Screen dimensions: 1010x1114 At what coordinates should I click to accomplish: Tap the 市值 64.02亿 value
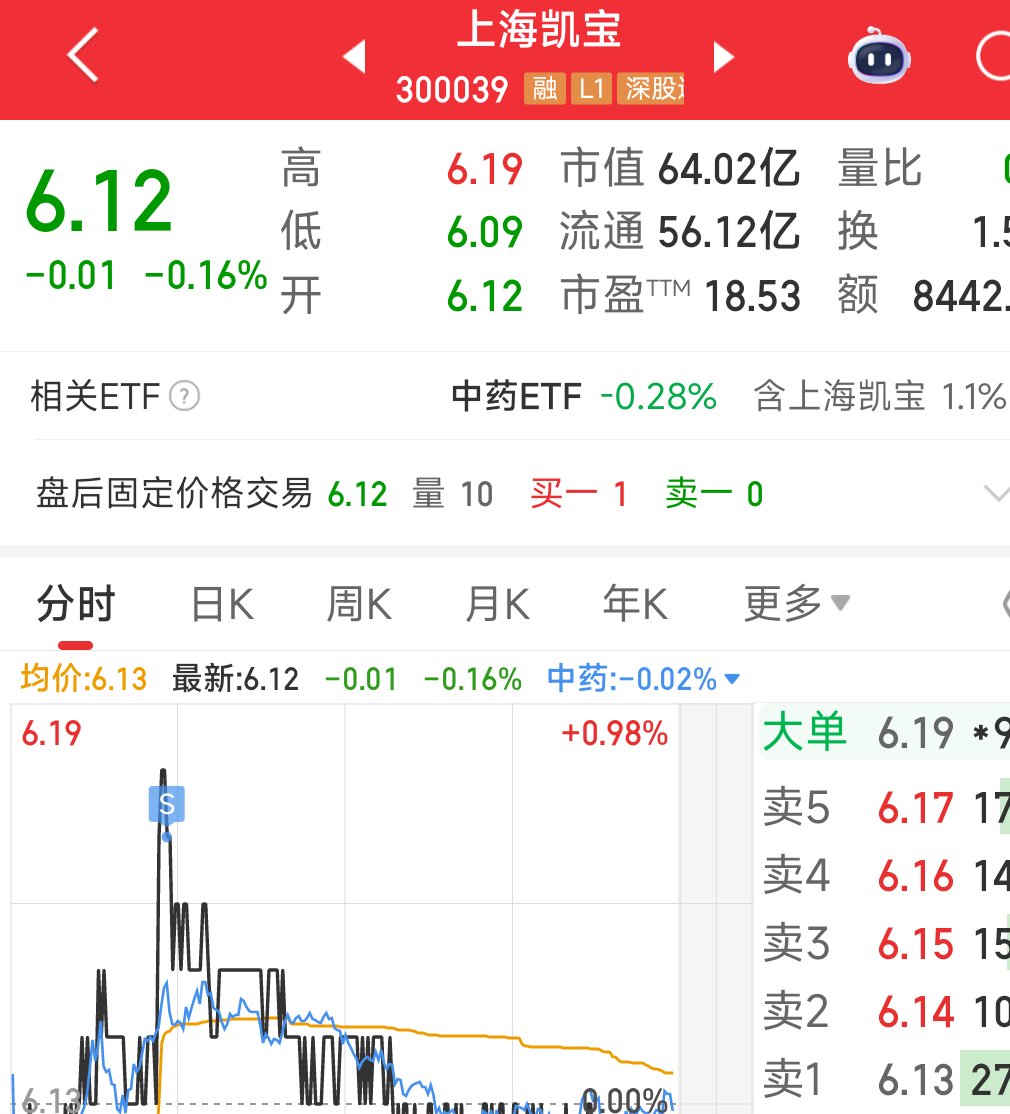pyautogui.click(x=680, y=169)
